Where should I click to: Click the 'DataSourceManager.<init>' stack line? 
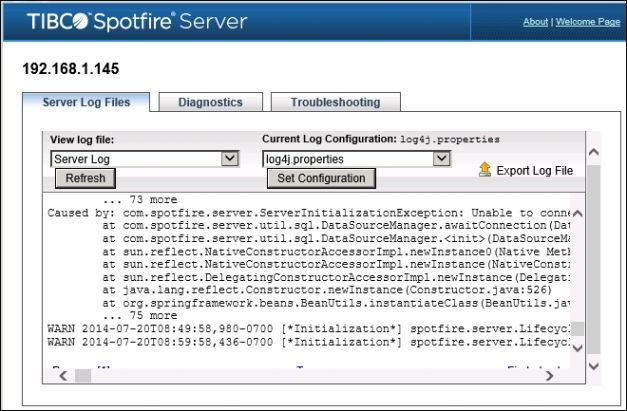pyautogui.click(x=336, y=239)
